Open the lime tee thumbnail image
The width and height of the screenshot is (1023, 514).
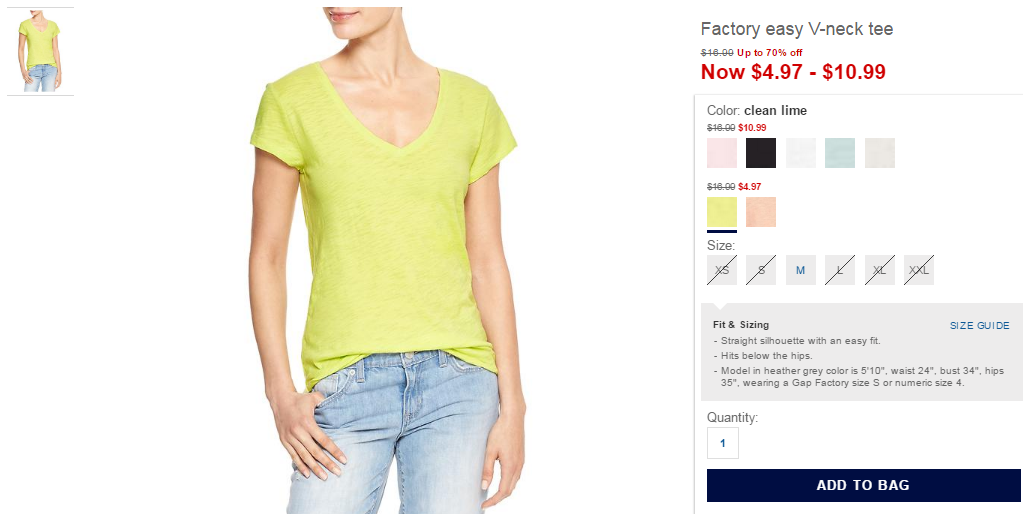(x=40, y=52)
